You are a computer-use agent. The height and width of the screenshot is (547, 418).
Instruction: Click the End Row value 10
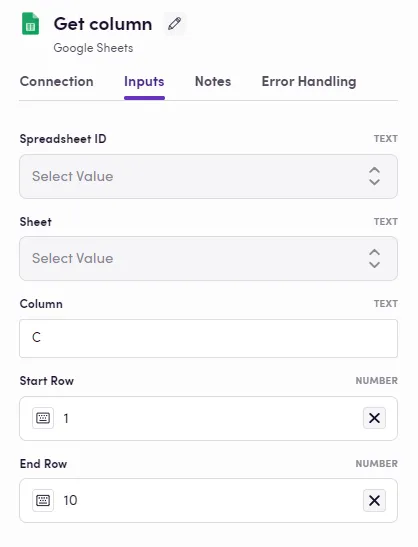(x=70, y=501)
